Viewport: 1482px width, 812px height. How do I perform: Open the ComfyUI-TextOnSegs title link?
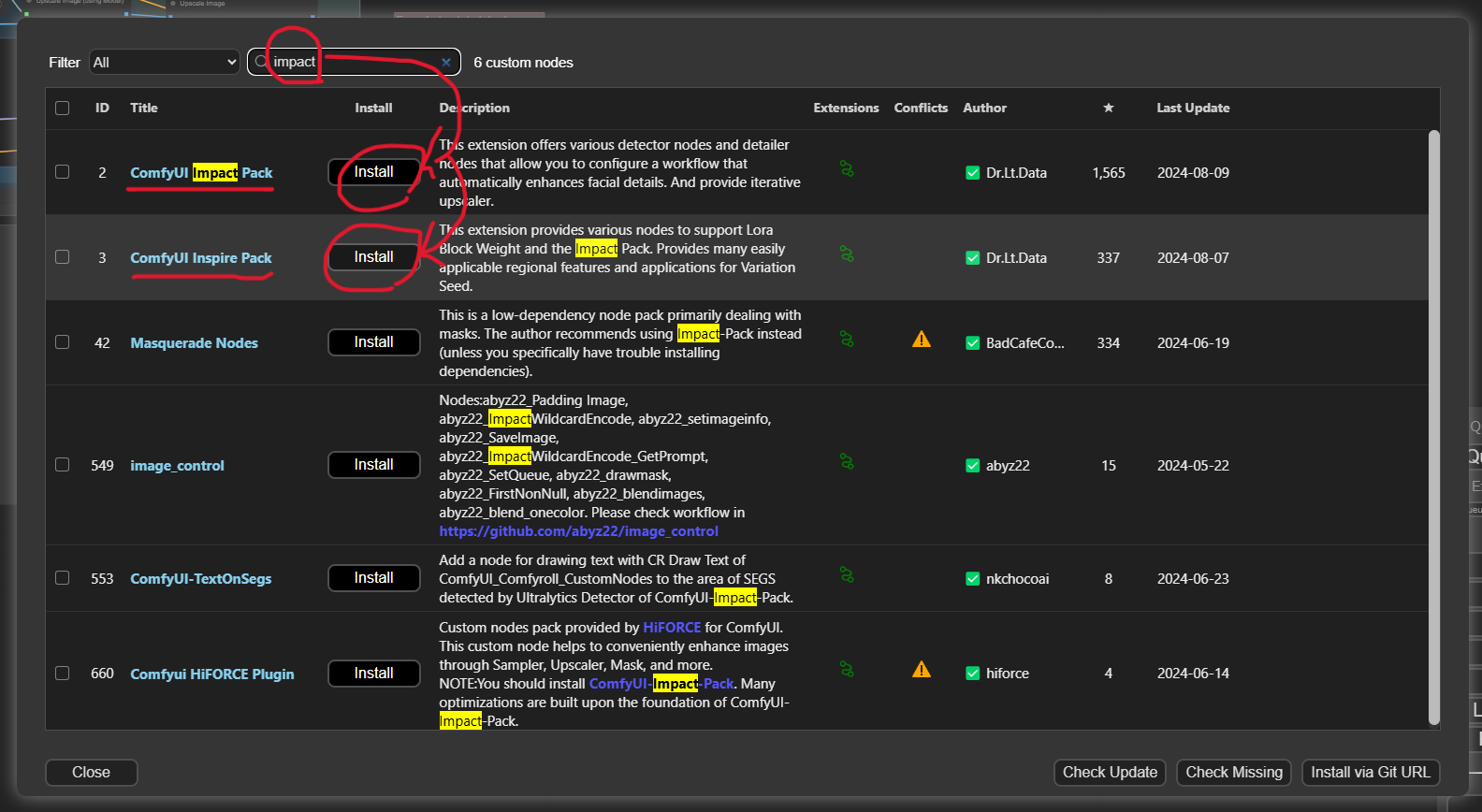[201, 579]
